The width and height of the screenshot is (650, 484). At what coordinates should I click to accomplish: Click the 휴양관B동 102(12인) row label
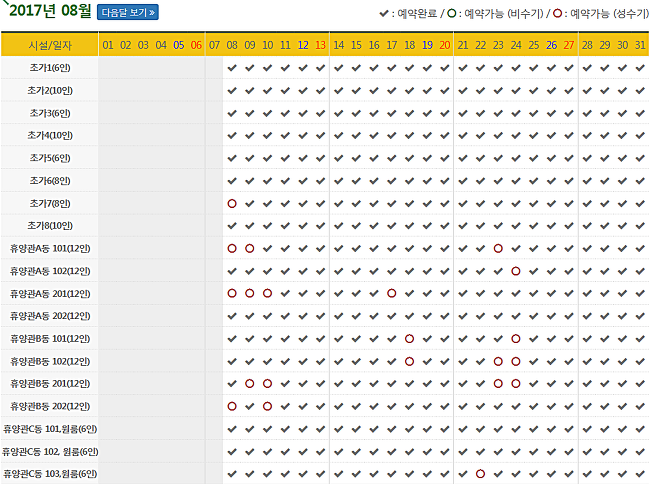tap(50, 361)
